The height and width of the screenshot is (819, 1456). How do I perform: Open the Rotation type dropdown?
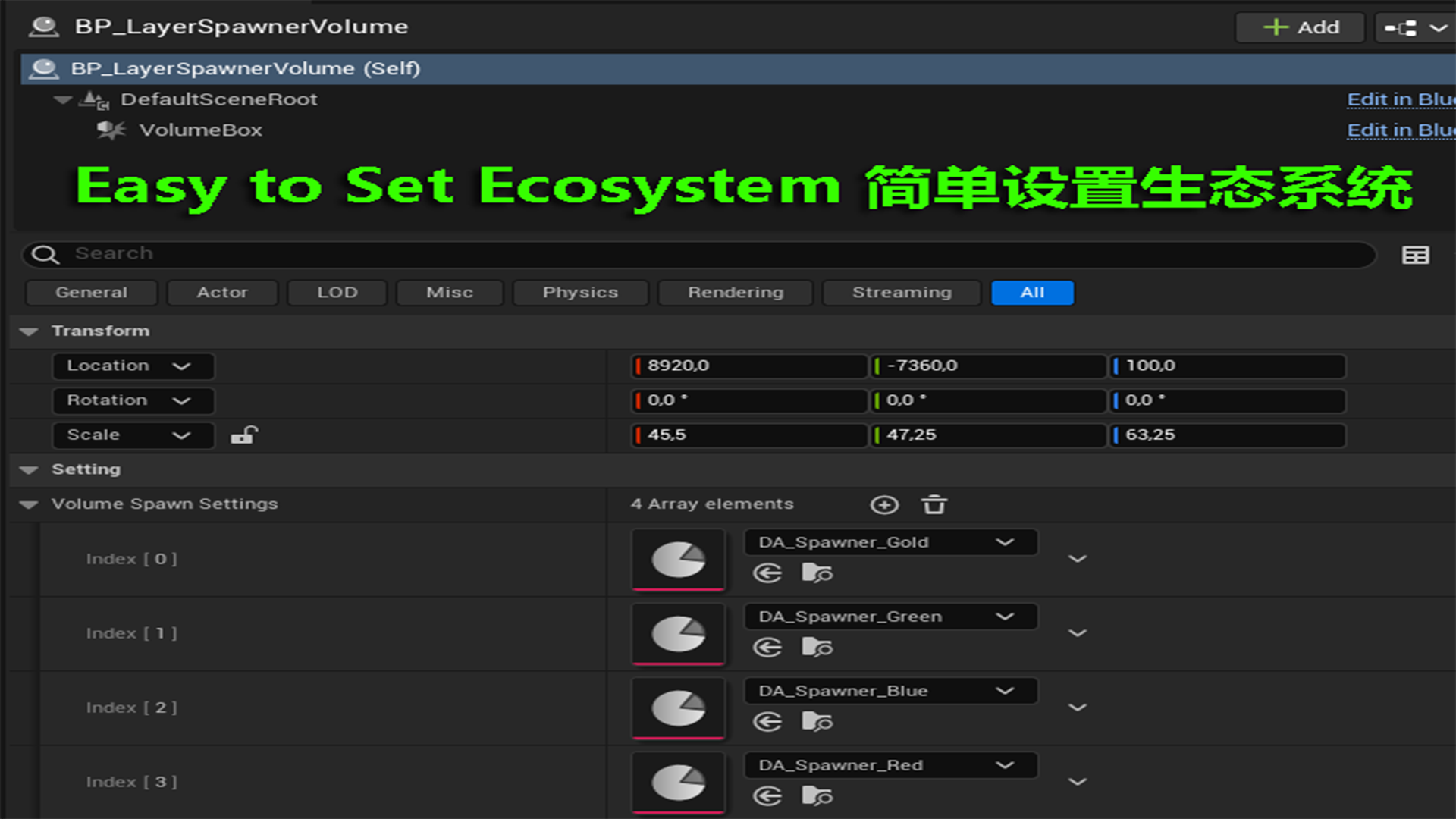click(x=133, y=401)
